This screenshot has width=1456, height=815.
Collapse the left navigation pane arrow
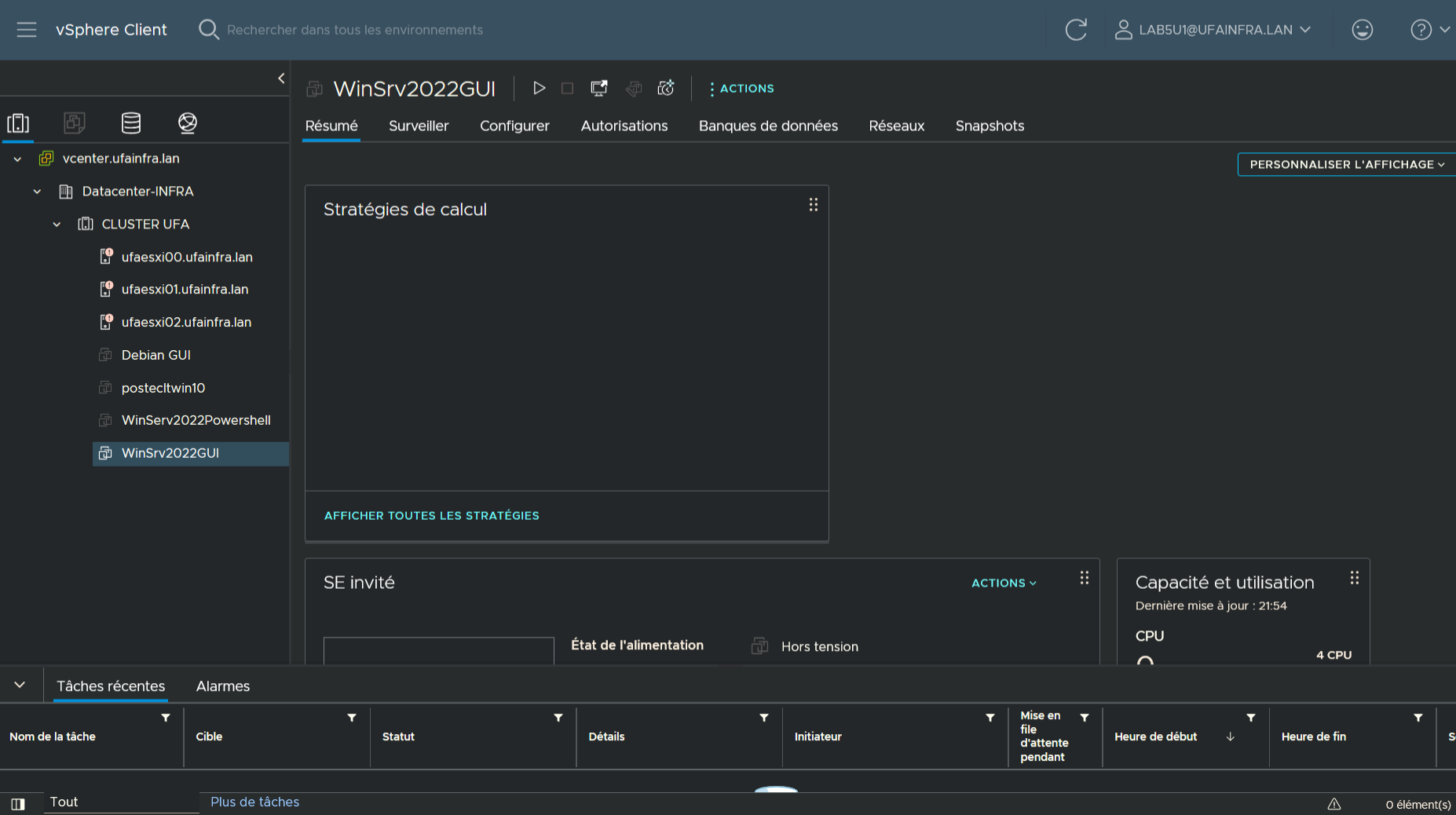pos(281,78)
